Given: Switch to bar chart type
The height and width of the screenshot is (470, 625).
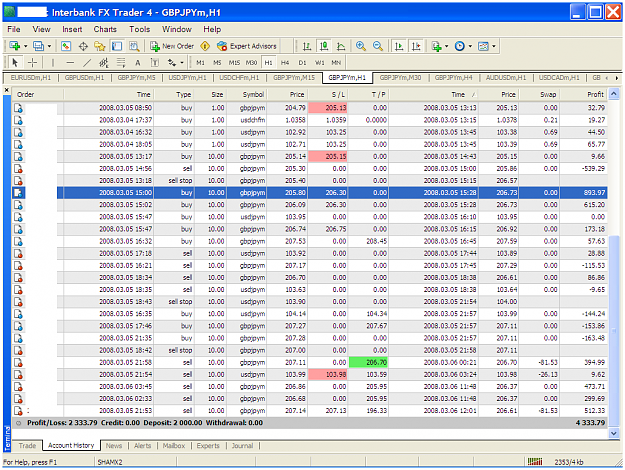Looking at the screenshot, I should tap(307, 46).
